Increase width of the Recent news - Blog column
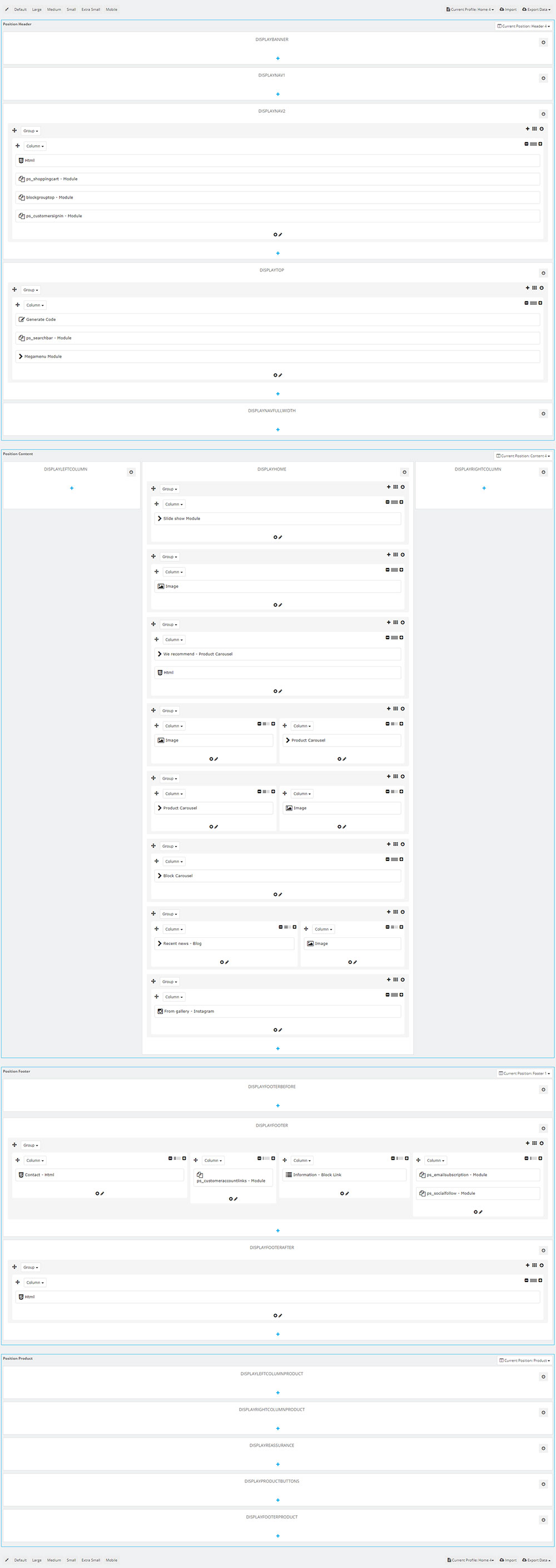556x1568 pixels. (x=295, y=927)
